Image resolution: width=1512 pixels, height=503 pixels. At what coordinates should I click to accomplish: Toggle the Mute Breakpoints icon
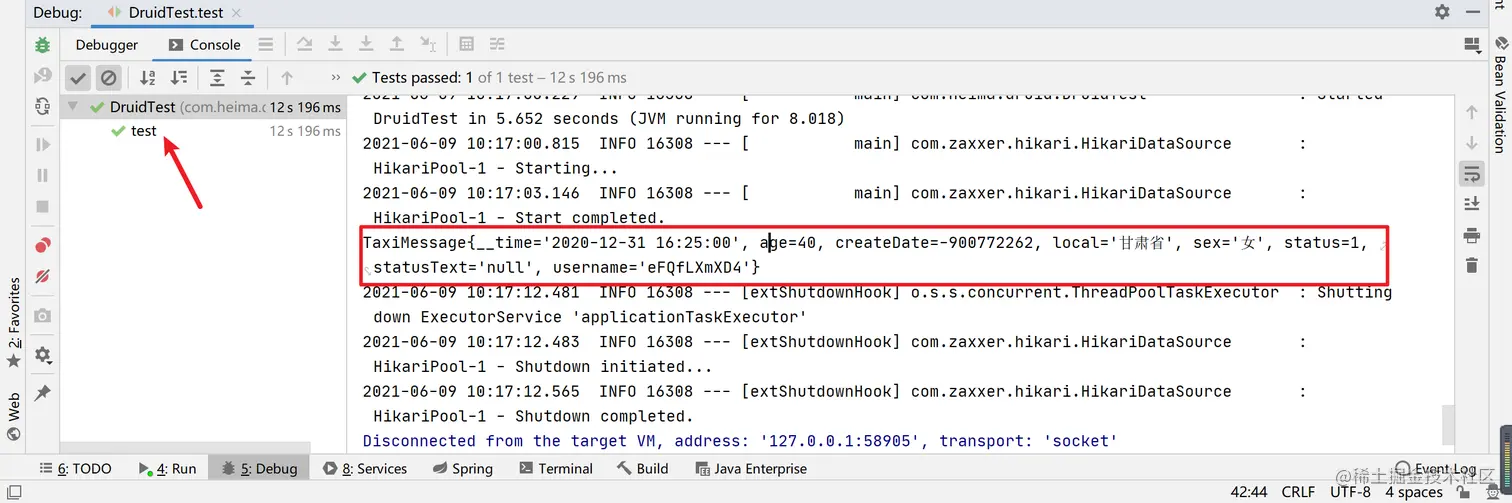coord(42,276)
